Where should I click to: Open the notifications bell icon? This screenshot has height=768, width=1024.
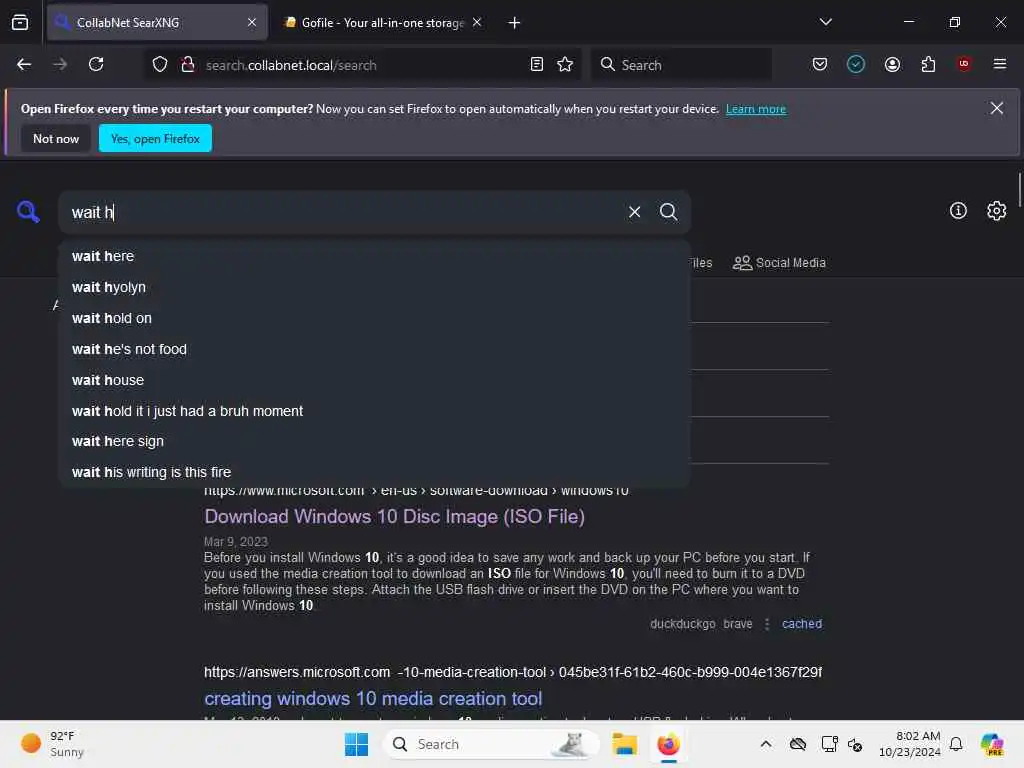pyautogui.click(x=956, y=744)
